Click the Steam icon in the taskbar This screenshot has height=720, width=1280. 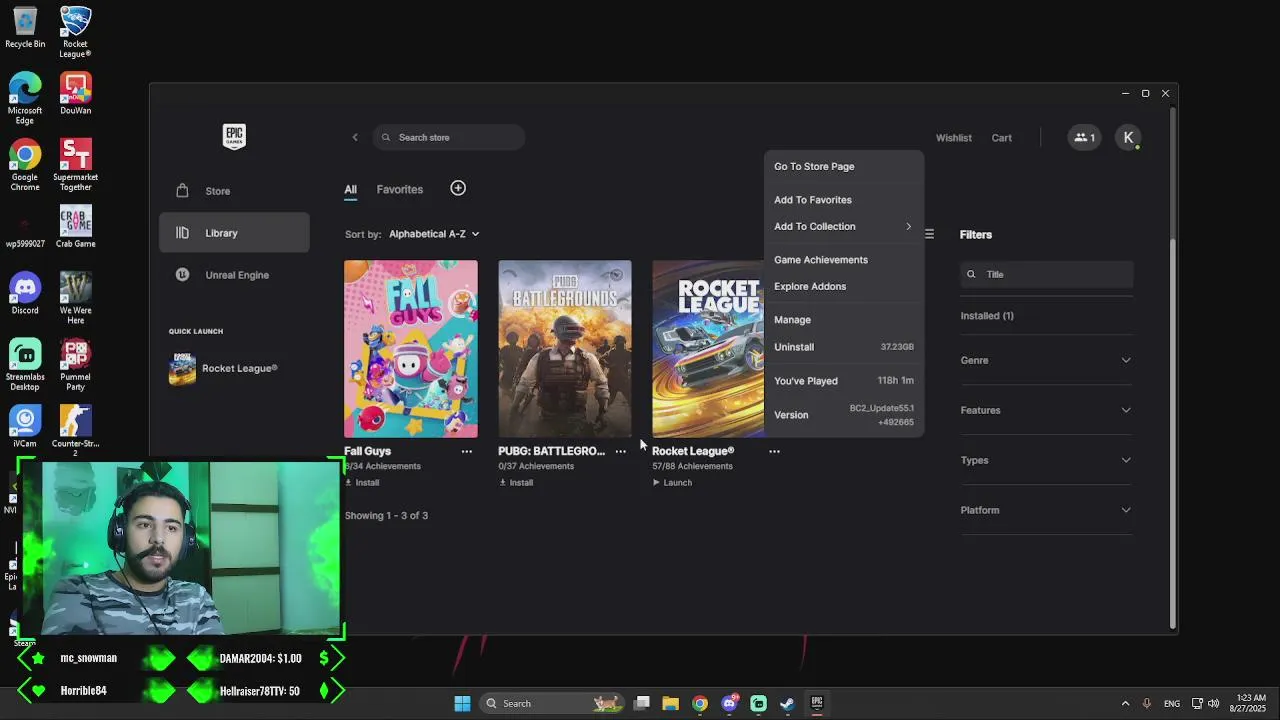click(x=787, y=703)
